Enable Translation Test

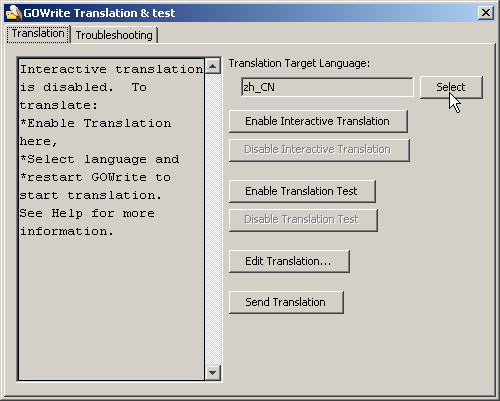click(x=302, y=191)
